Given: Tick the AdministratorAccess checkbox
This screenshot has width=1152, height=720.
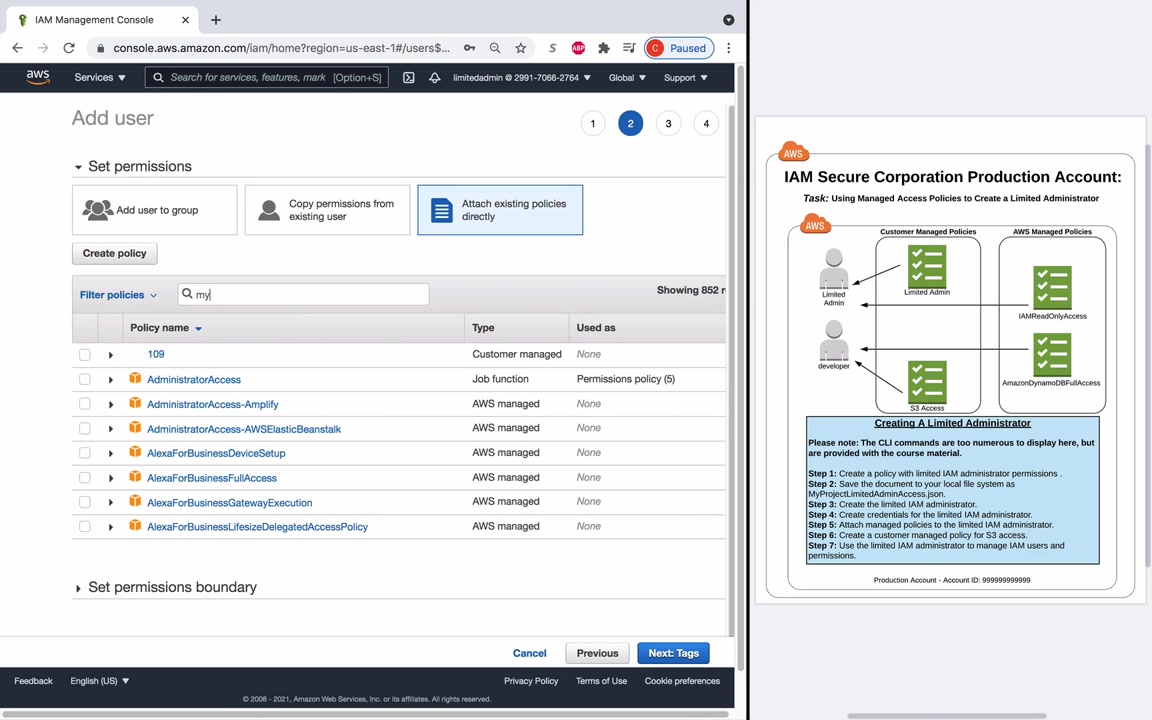Looking at the screenshot, I should [85, 379].
